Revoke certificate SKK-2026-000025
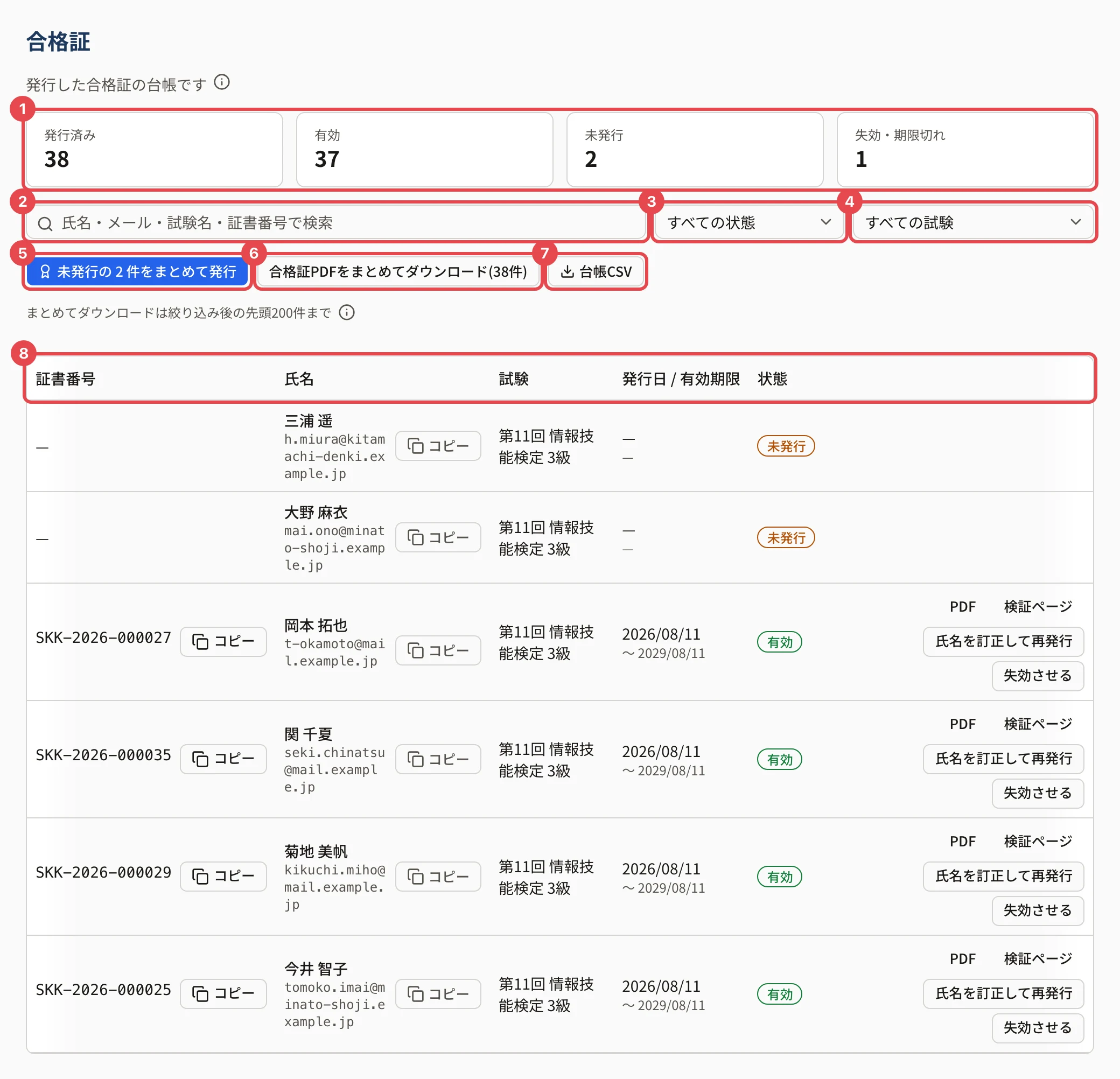 tap(1038, 1027)
